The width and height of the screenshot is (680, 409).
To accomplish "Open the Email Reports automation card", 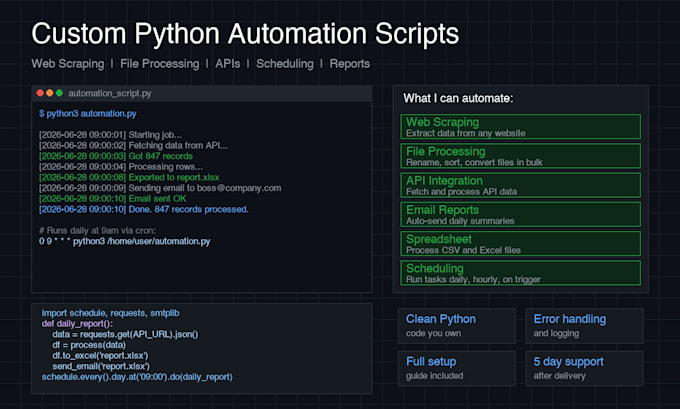I will point(520,214).
